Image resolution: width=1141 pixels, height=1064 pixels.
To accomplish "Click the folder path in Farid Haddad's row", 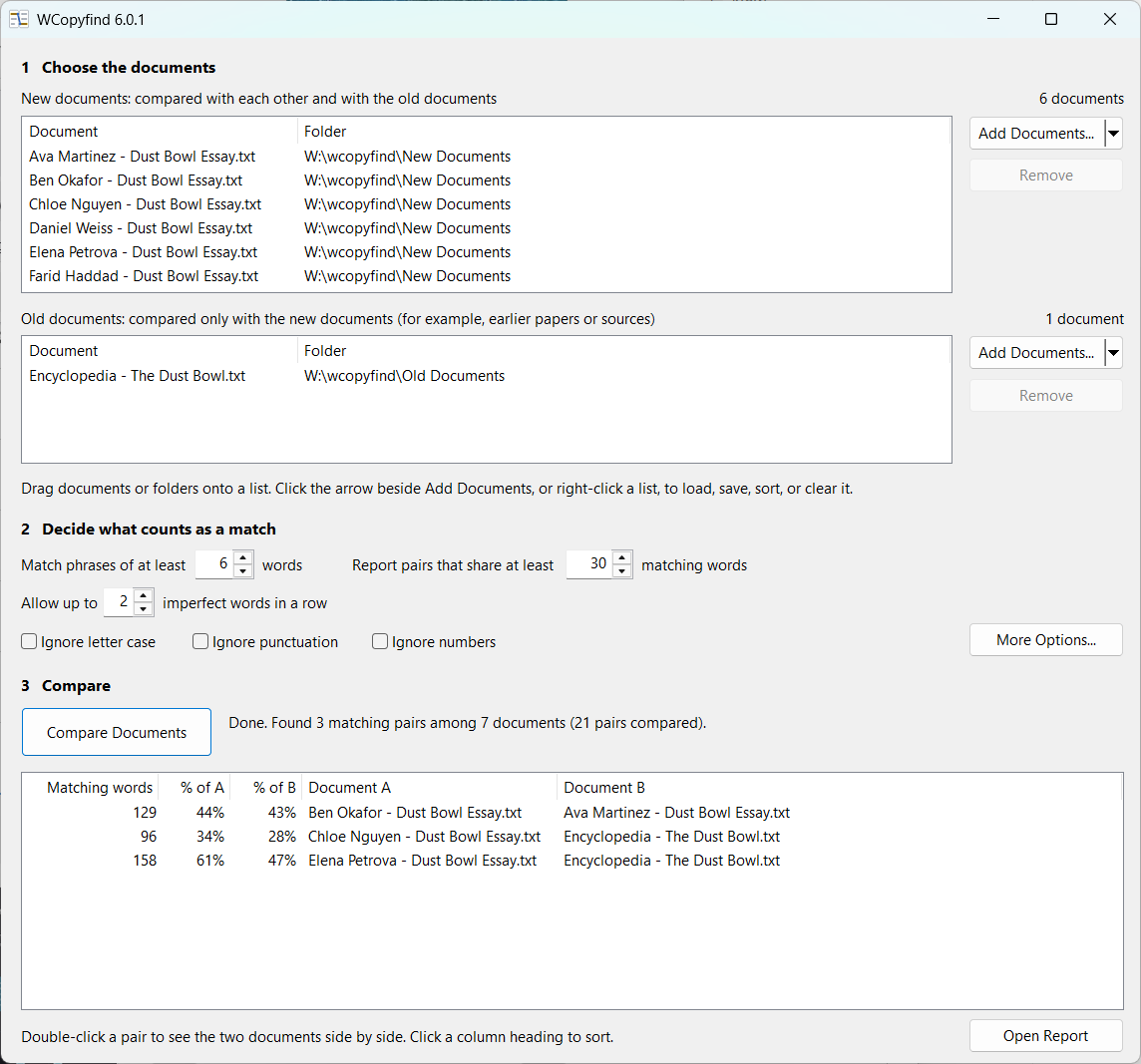I will pos(407,276).
